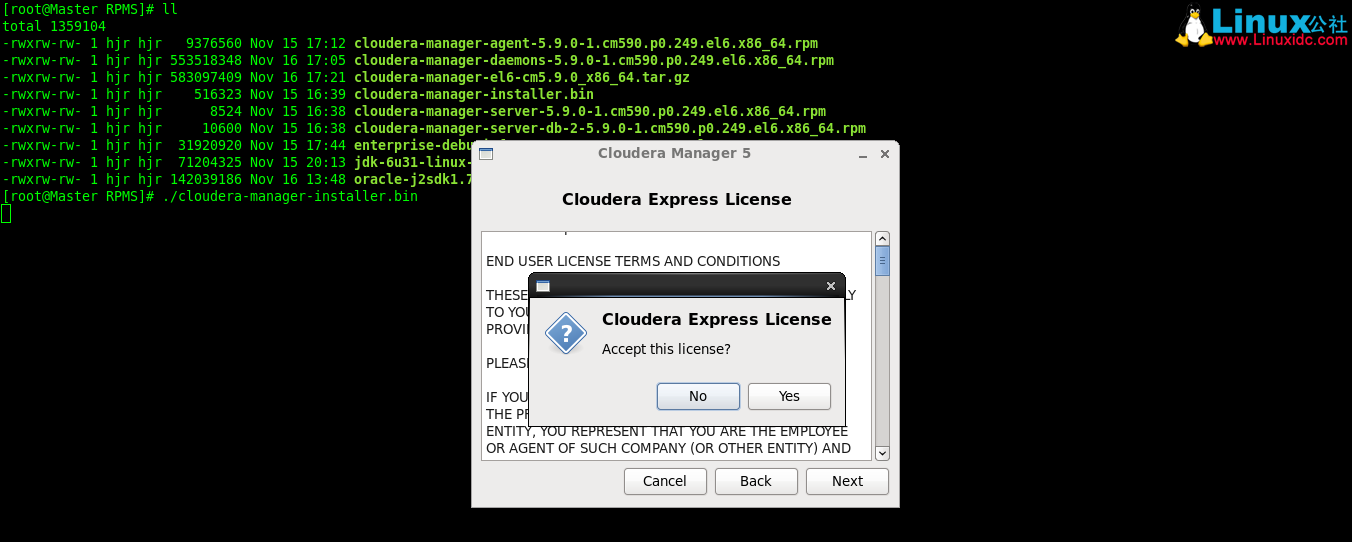The width and height of the screenshot is (1352, 542).
Task: Click 'Accept this license?' dialog text
Action: [666, 349]
